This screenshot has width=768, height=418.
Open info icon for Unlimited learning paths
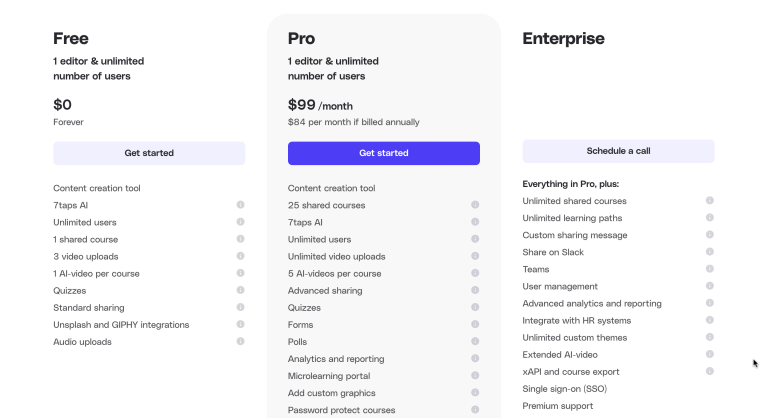[710, 218]
